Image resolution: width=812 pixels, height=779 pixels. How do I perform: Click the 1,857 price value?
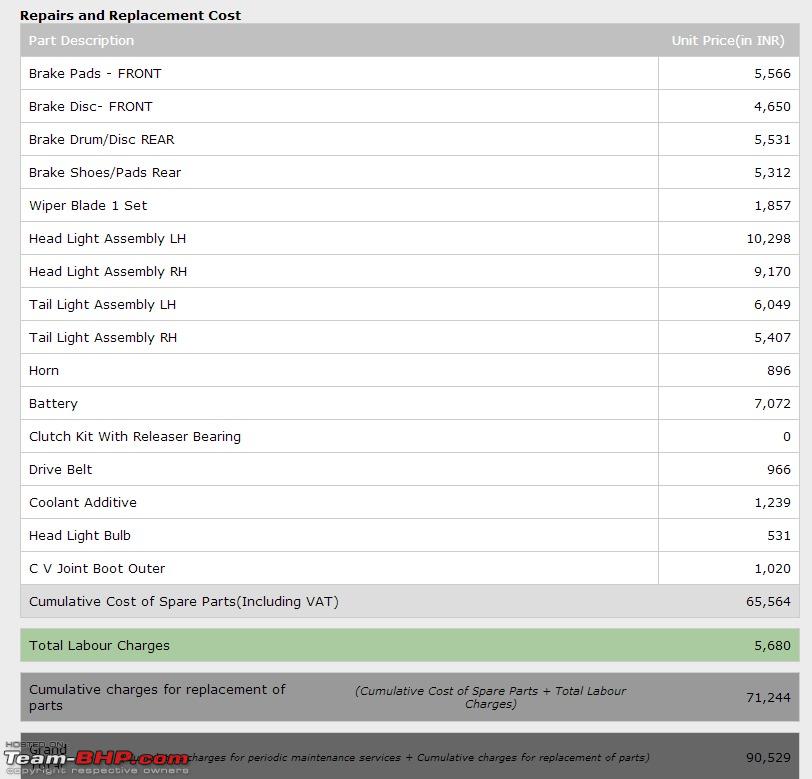click(772, 206)
